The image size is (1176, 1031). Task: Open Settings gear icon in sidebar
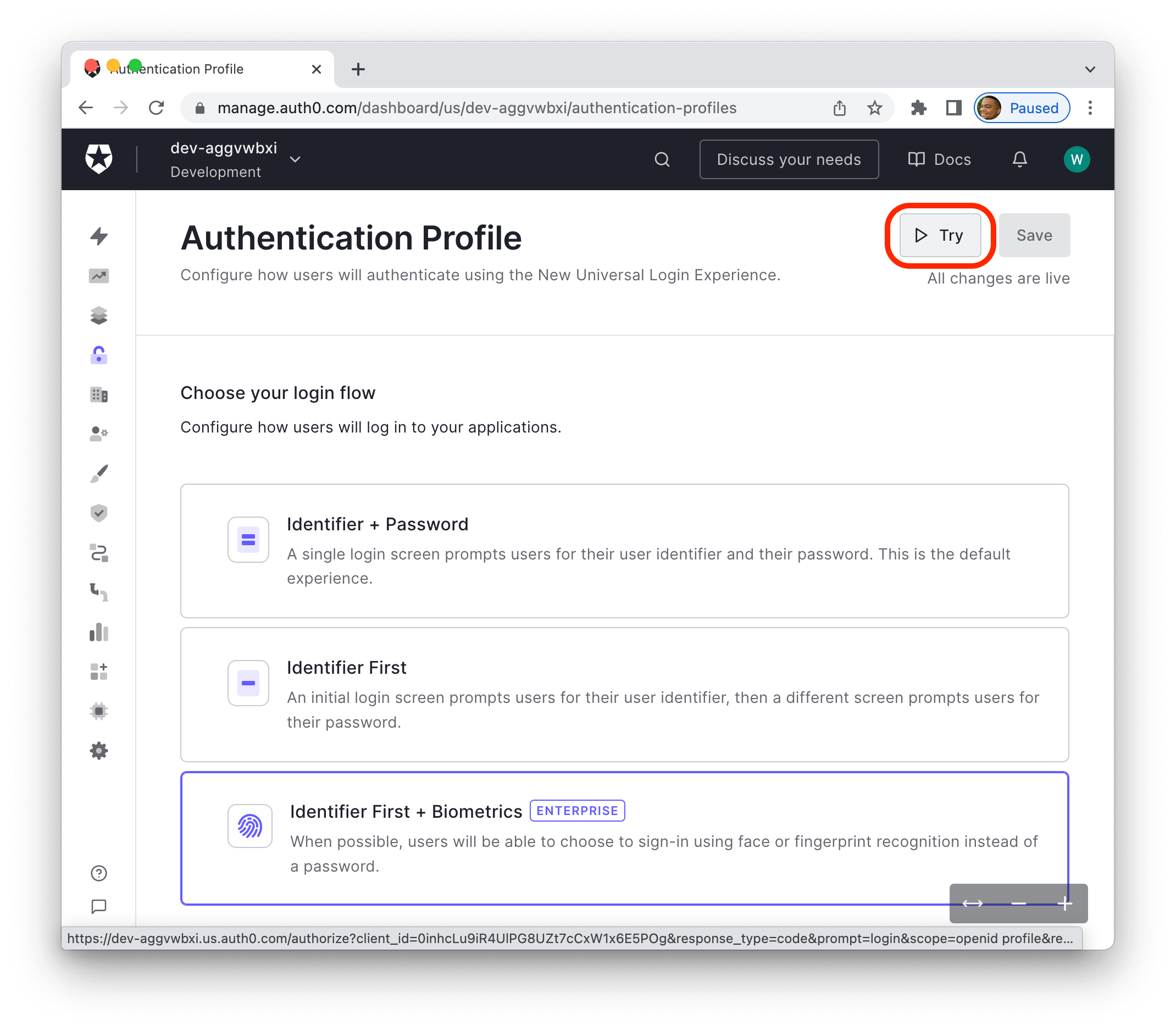(99, 750)
